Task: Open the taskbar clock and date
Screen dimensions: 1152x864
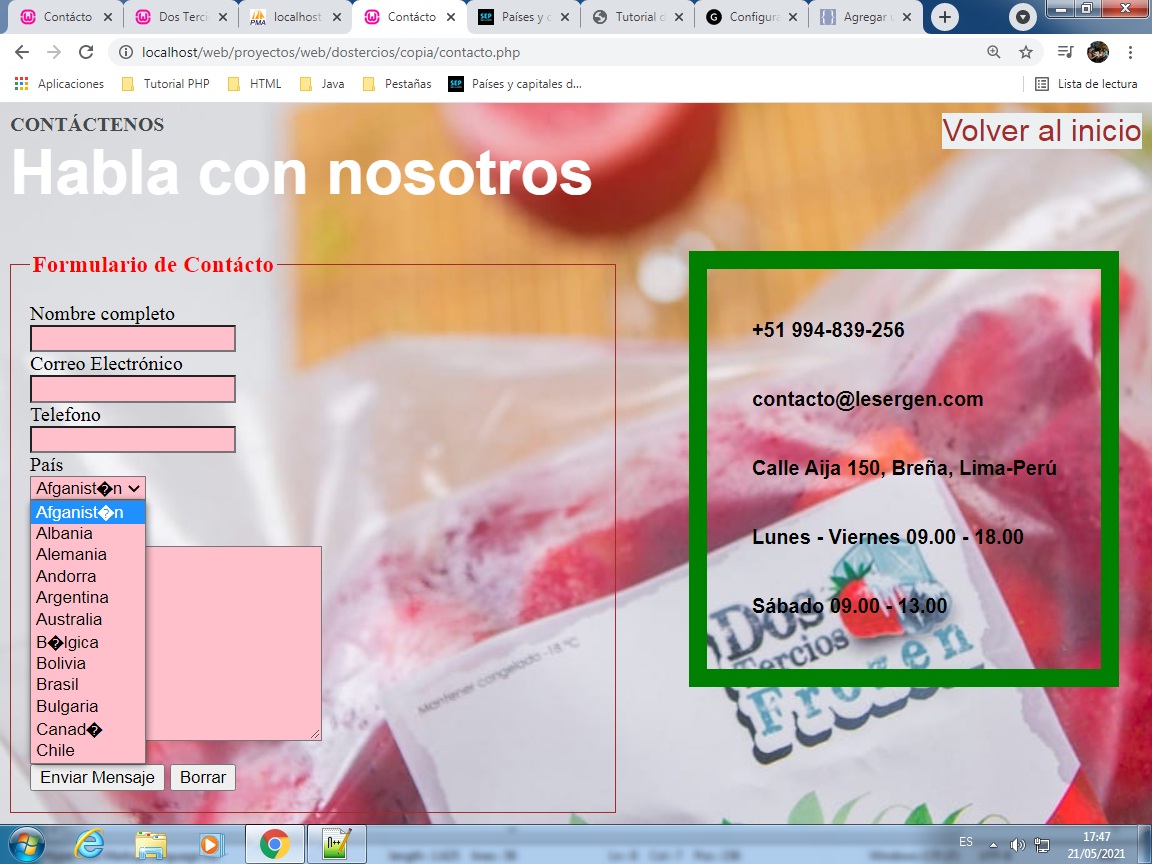Action: (x=1096, y=845)
